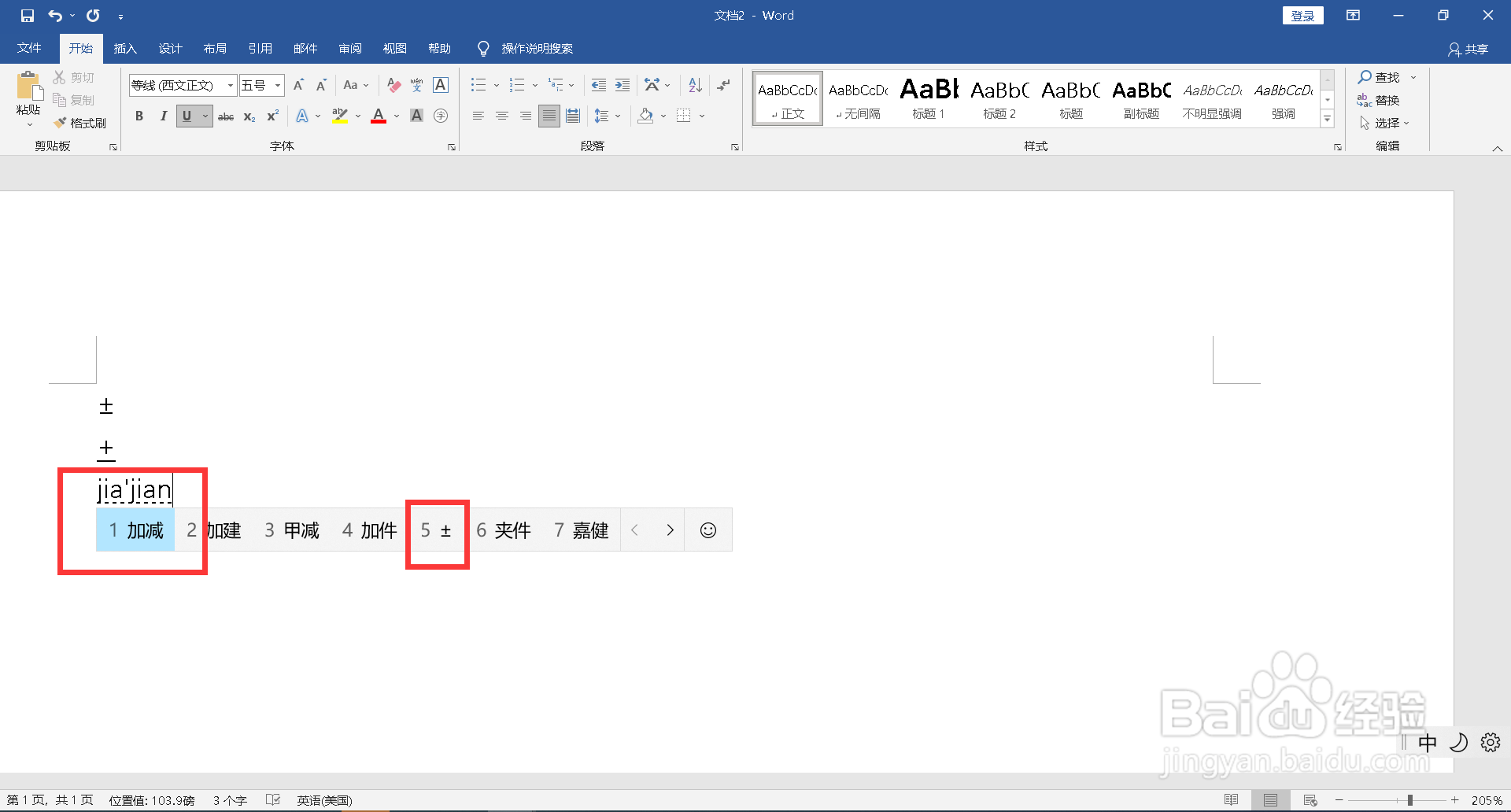Increase paragraph indent
The width and height of the screenshot is (1511, 812).
point(623,85)
